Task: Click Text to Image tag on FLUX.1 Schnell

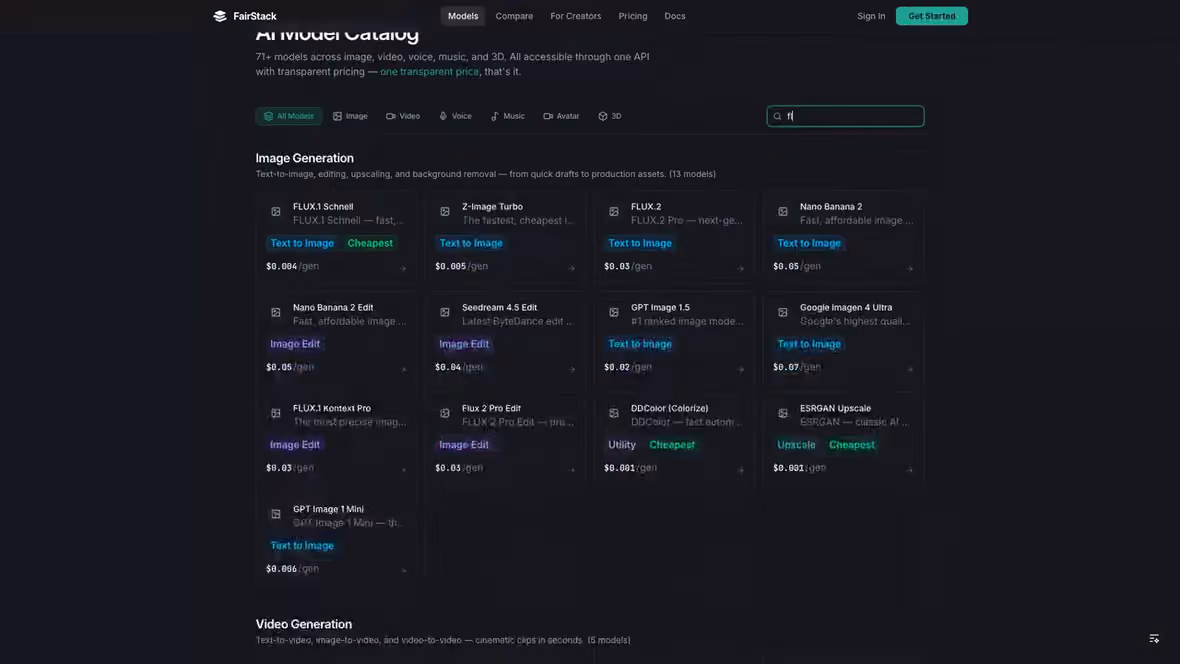Action: [302, 243]
